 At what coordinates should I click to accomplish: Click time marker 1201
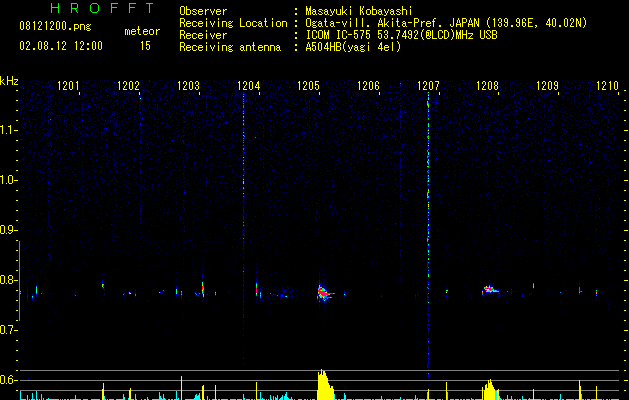(68, 85)
